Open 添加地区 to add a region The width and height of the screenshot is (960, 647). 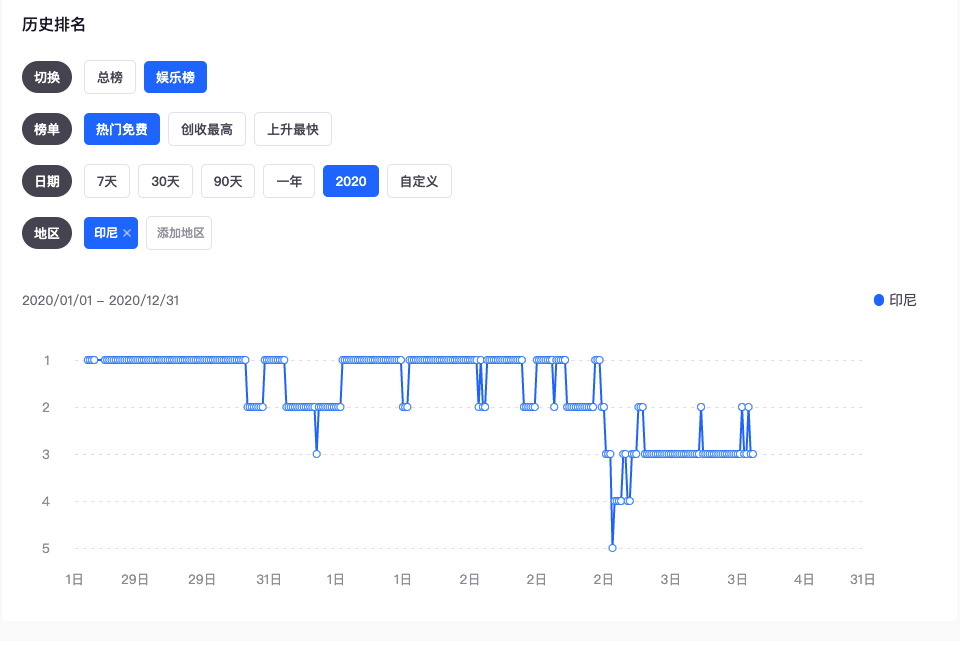(x=178, y=232)
